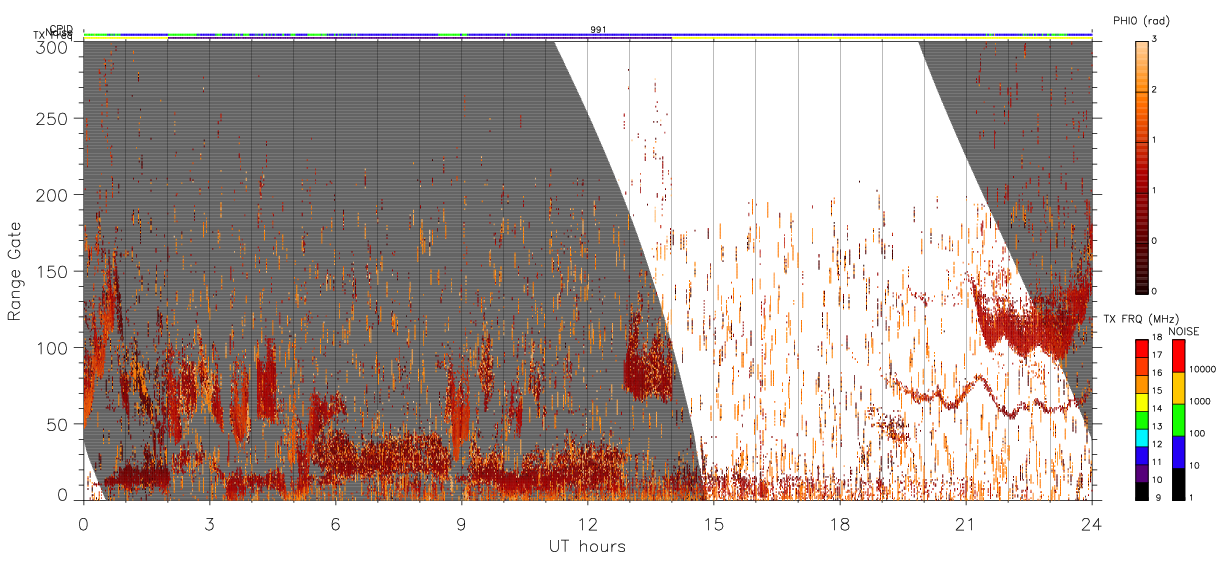This screenshot has height=567, width=1228.
Task: Click the 'PHI0 (rad)' colorbar title
Action: [1141, 21]
